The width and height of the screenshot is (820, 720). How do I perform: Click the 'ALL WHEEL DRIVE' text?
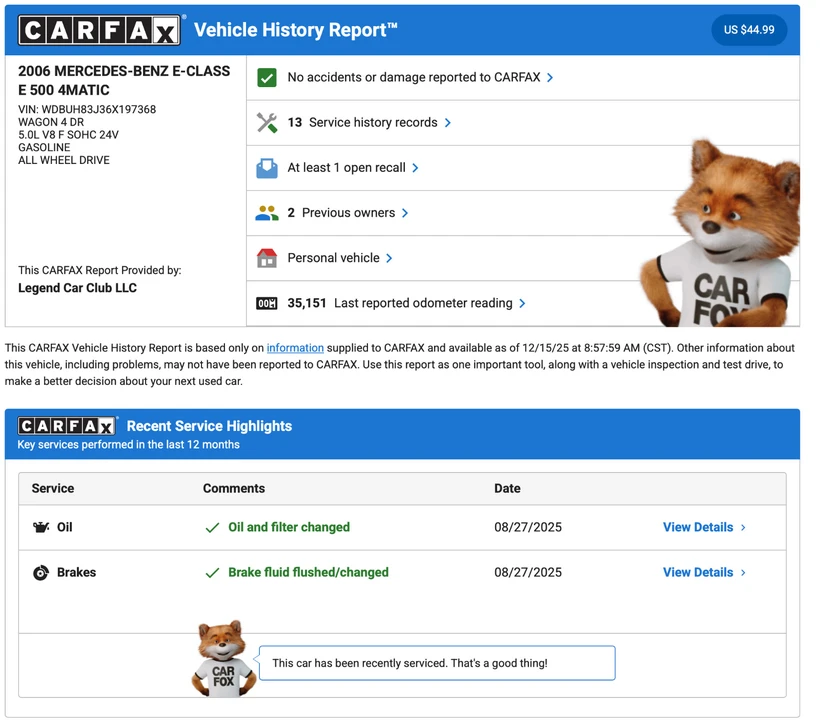64,161
